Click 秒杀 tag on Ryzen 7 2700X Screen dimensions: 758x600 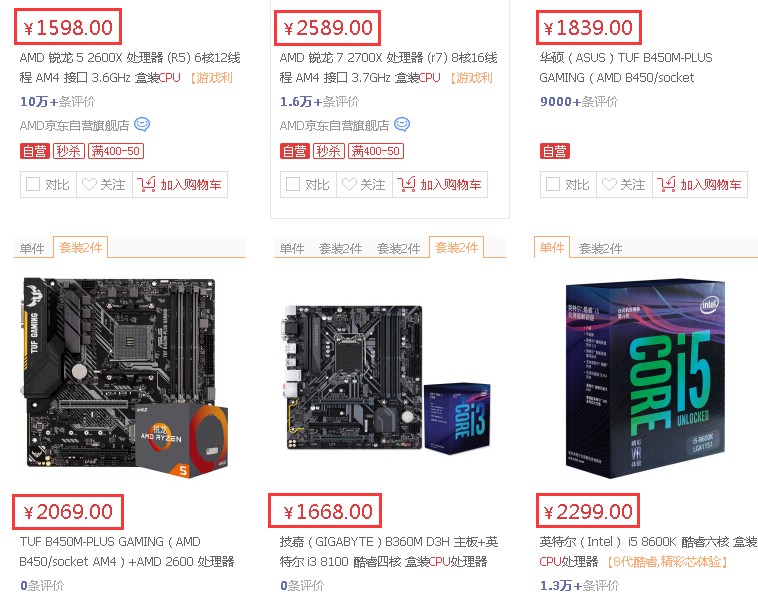328,151
